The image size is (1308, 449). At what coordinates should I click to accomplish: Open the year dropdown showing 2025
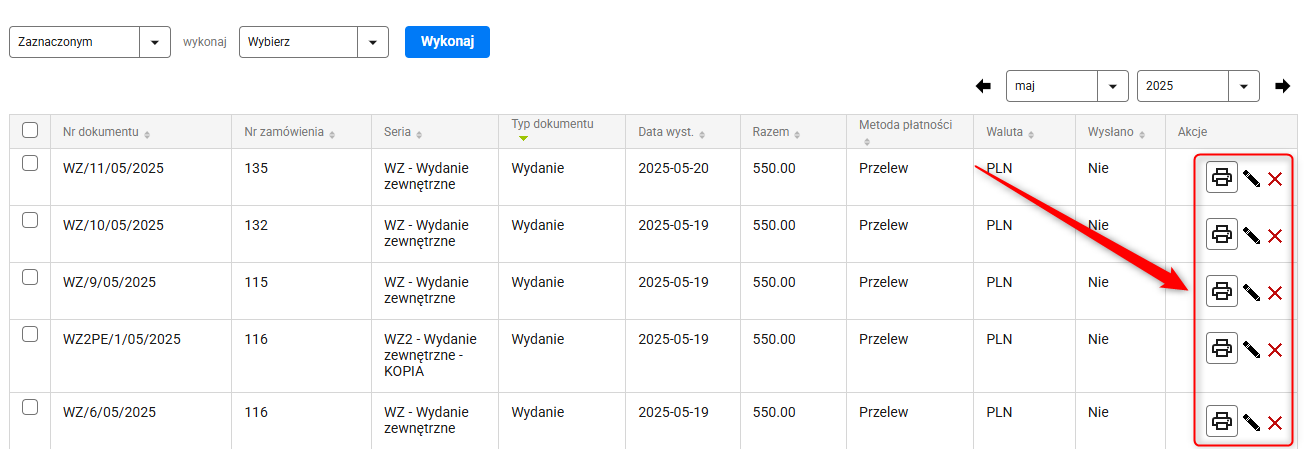click(x=1198, y=86)
